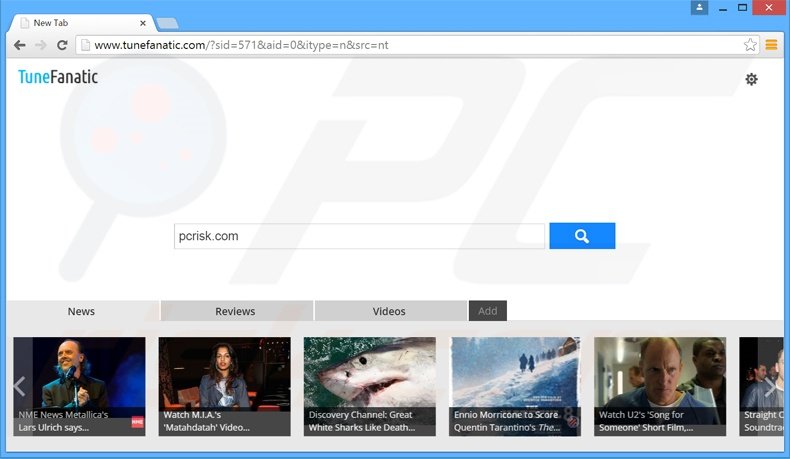Viewport: 790px width, 459px height.
Task: Open the M.I.A.'s Matahdatah video card
Action: point(225,386)
